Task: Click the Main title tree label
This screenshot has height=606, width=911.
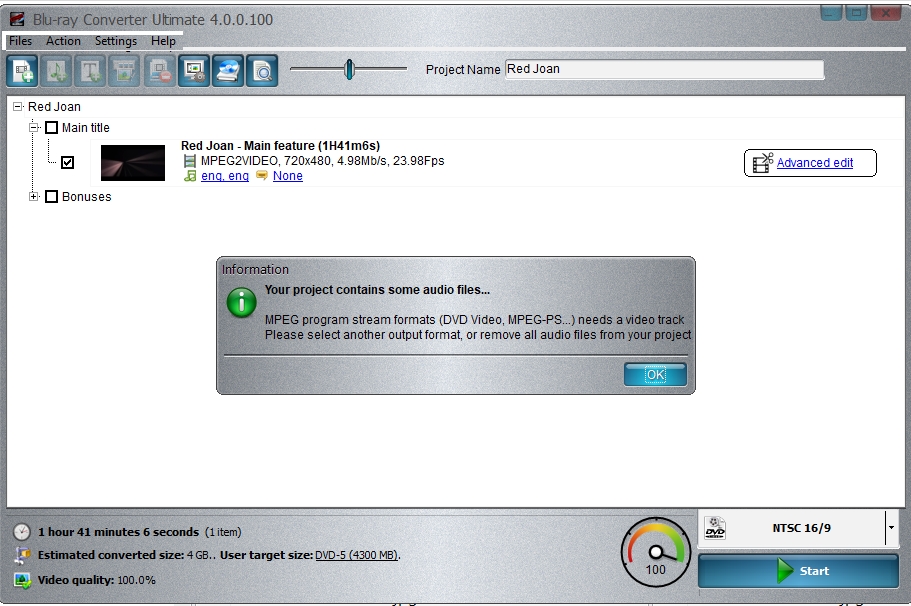Action: (x=85, y=128)
